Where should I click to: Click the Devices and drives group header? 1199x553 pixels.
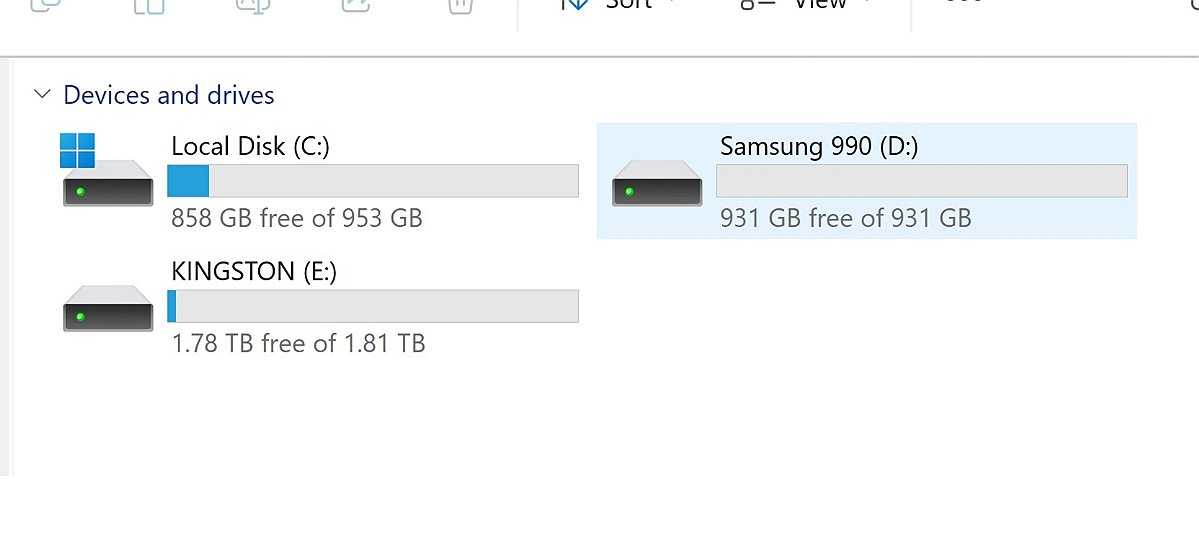pyautogui.click(x=168, y=95)
